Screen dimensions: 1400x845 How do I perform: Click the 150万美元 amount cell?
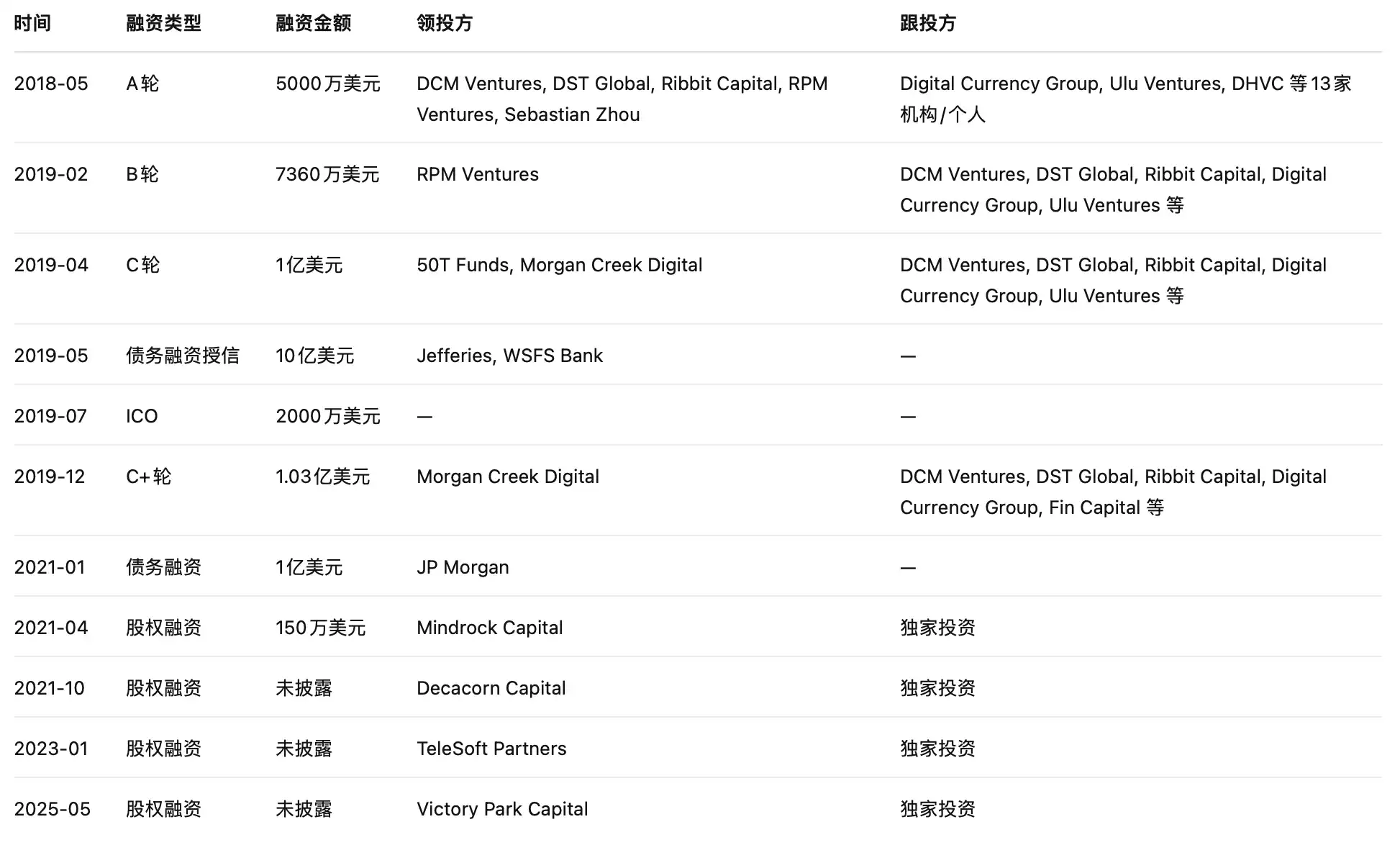tap(320, 628)
